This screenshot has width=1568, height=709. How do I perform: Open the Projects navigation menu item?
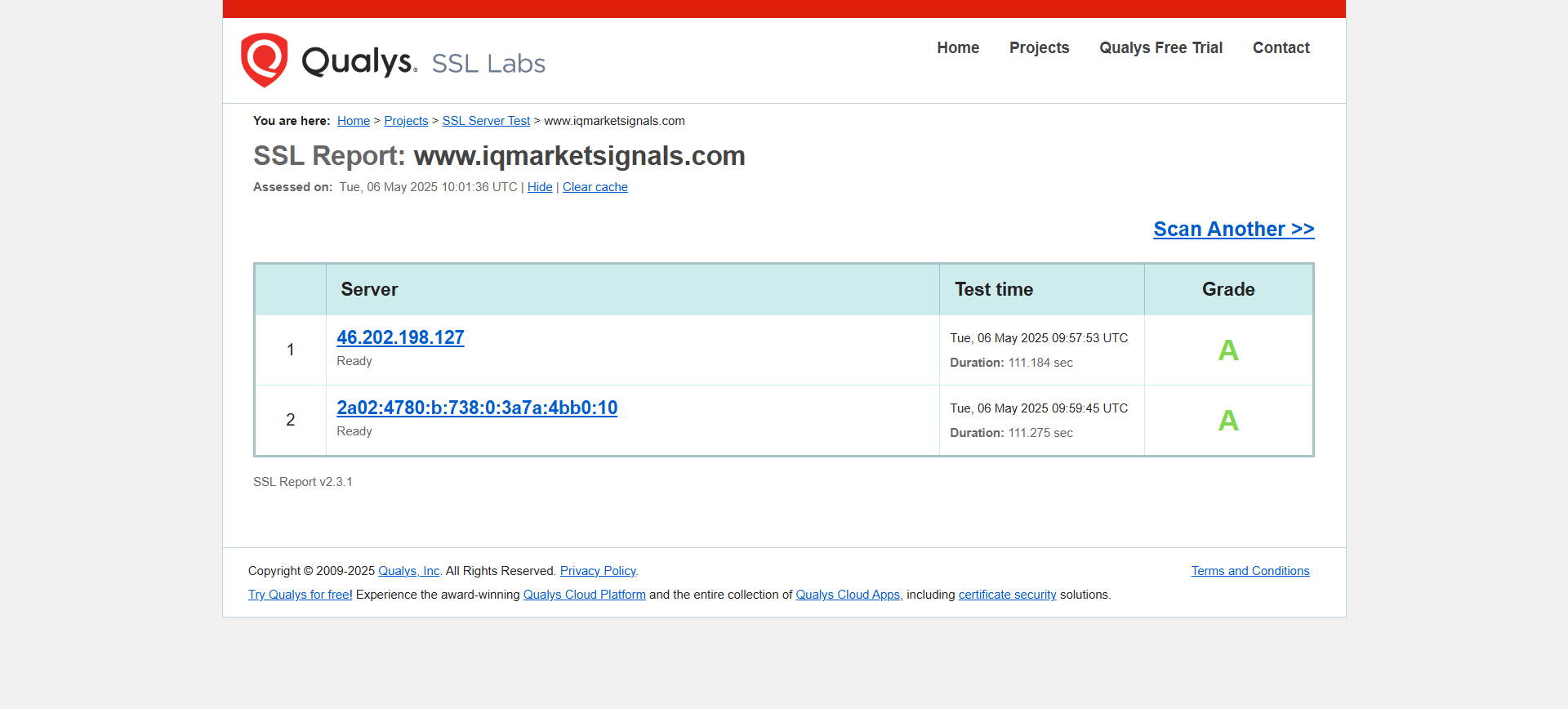pyautogui.click(x=1039, y=47)
